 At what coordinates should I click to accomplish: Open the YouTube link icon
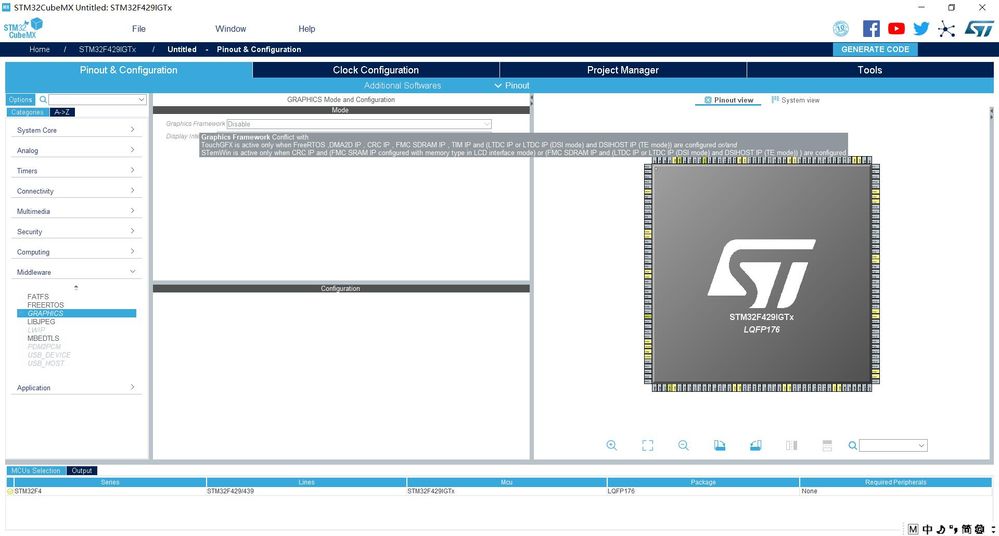point(896,29)
